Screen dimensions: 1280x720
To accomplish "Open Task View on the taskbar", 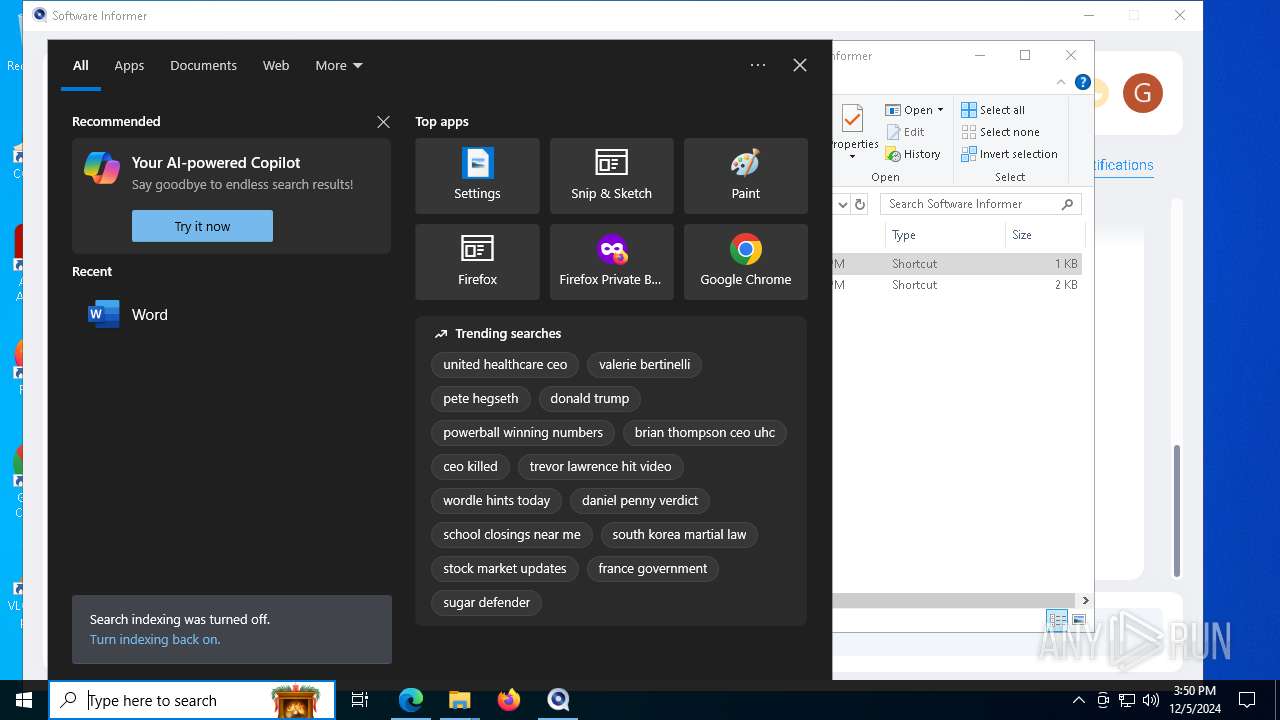I will coord(360,700).
